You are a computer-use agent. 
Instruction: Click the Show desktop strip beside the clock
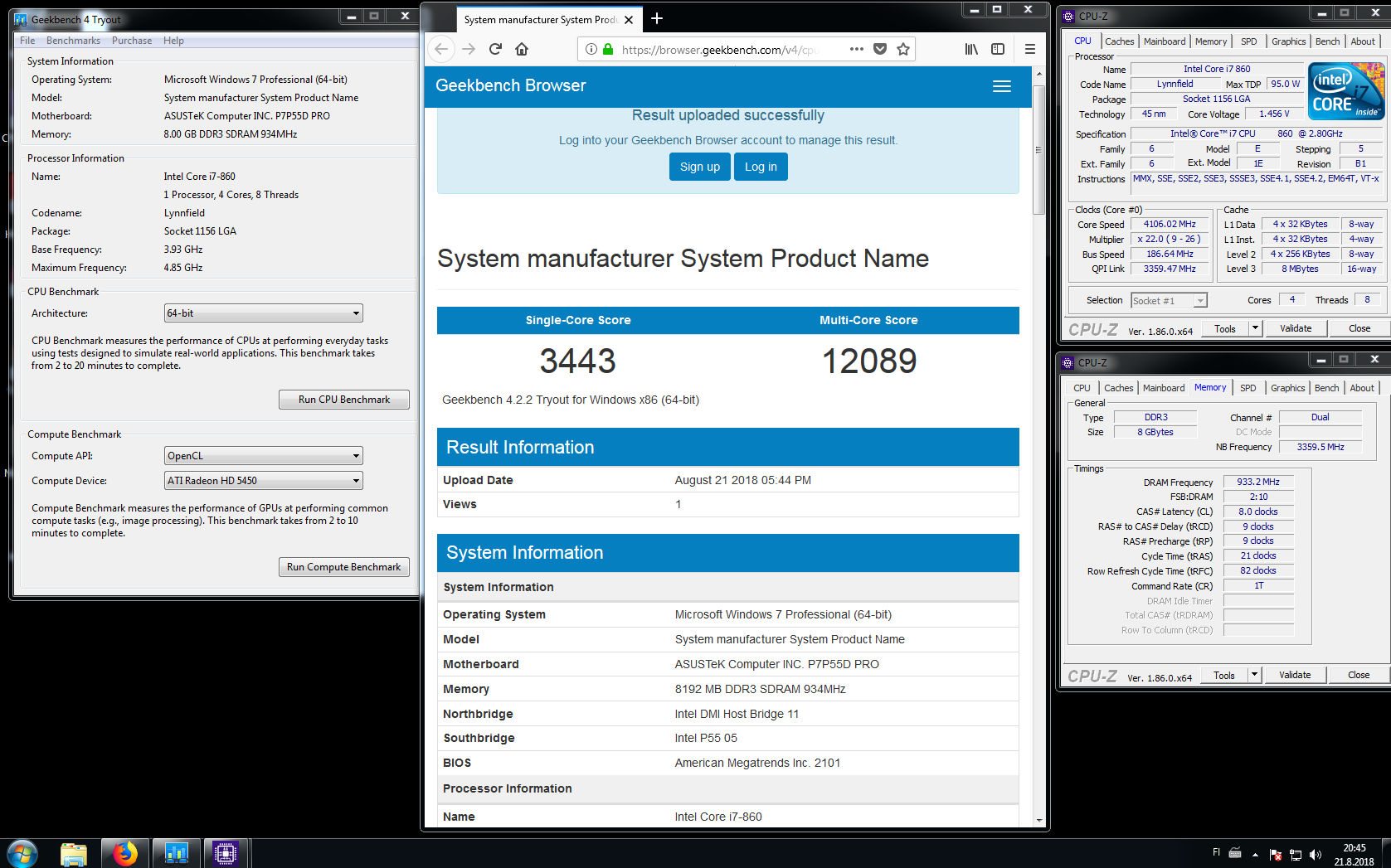1385,853
